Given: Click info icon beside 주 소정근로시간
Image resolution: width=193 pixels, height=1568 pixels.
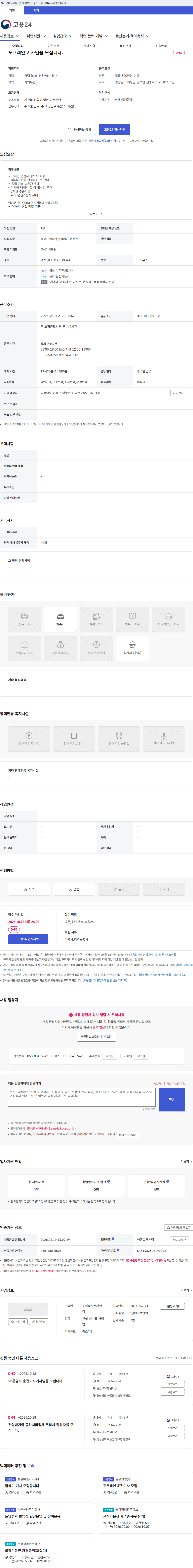Looking at the screenshot, I should [x=64, y=326].
